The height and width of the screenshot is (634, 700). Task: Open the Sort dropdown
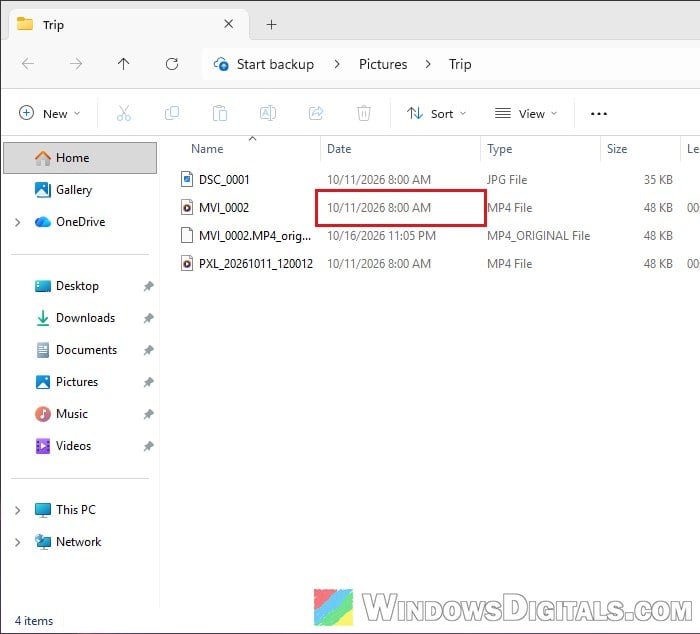pos(436,113)
